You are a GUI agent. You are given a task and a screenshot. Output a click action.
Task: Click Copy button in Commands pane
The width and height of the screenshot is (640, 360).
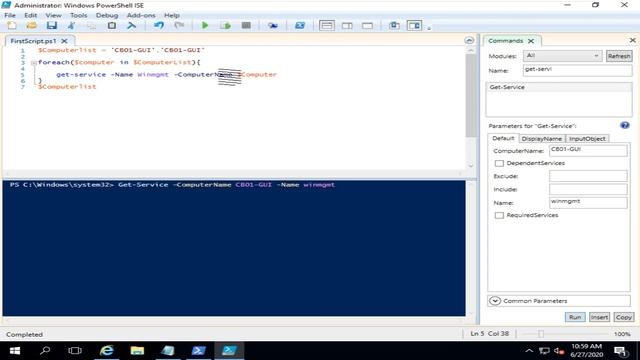tap(624, 317)
